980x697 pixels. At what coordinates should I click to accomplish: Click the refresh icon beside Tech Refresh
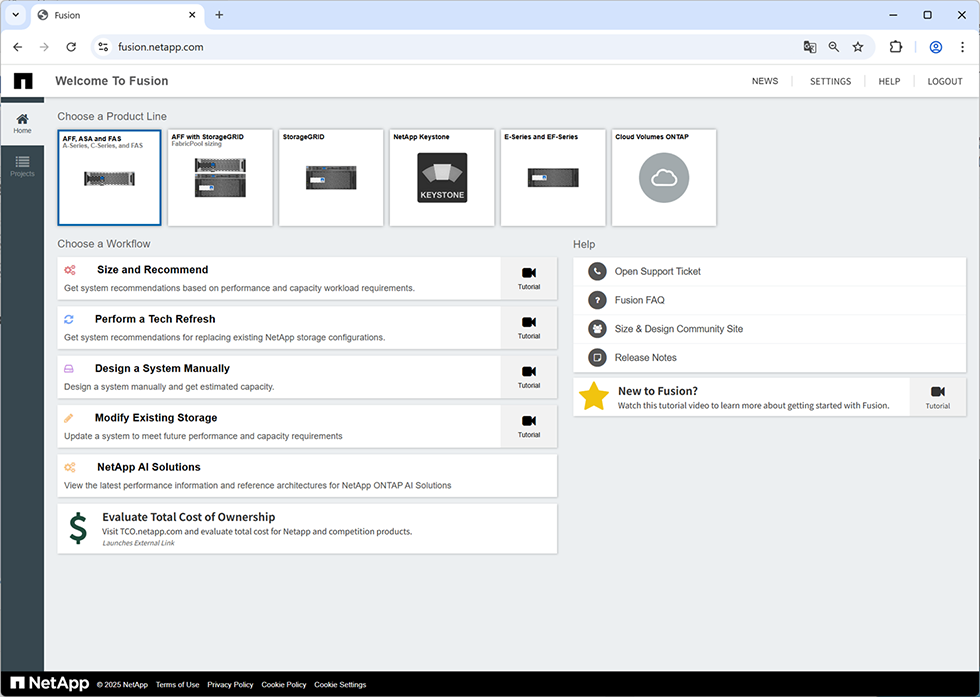click(x=69, y=319)
